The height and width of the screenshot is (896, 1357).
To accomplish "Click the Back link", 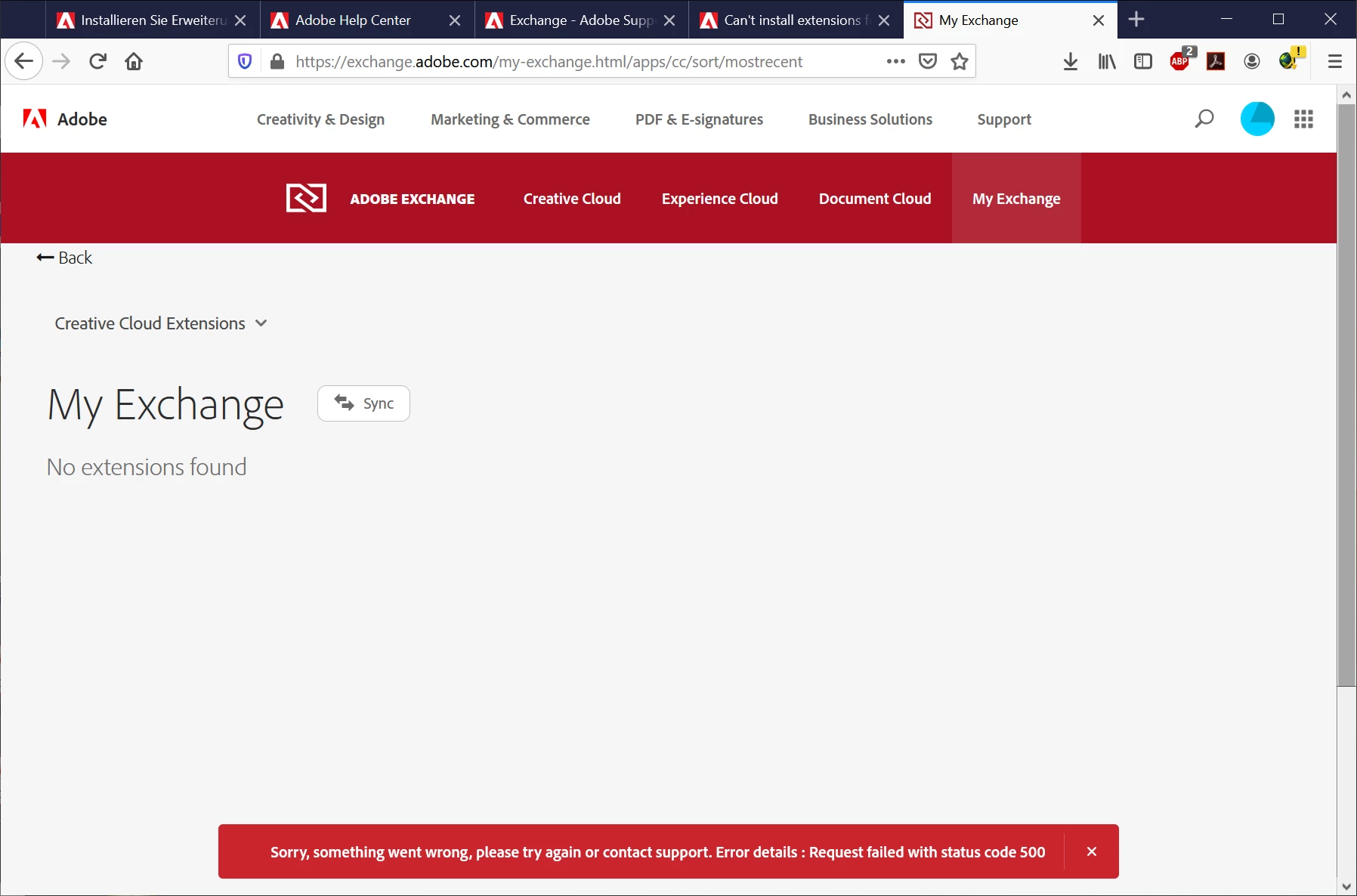I will [x=64, y=258].
